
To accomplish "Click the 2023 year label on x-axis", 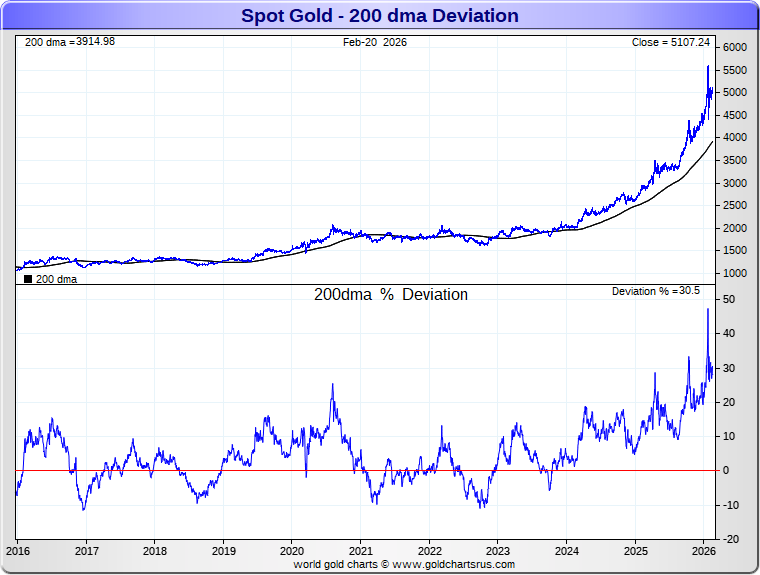I will coord(498,551).
